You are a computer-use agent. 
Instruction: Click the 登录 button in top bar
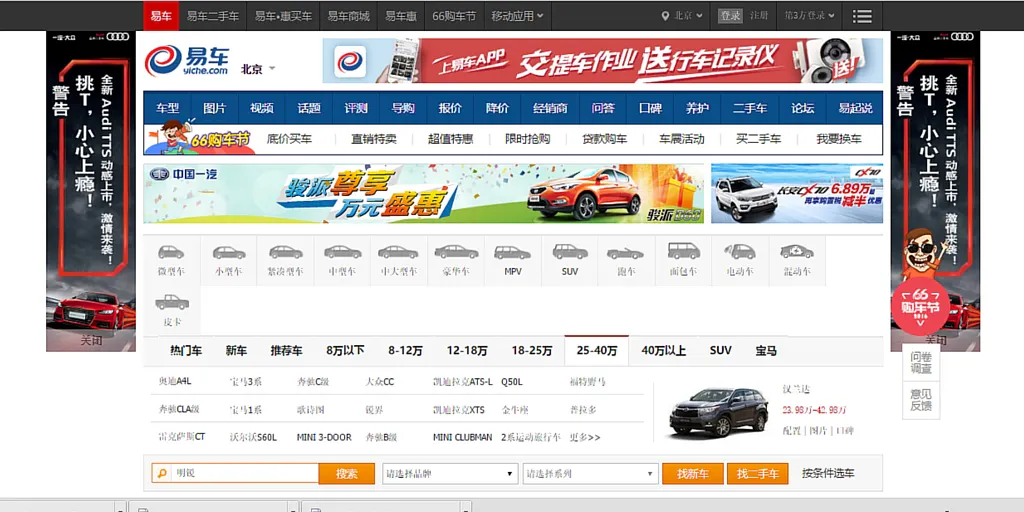click(731, 16)
